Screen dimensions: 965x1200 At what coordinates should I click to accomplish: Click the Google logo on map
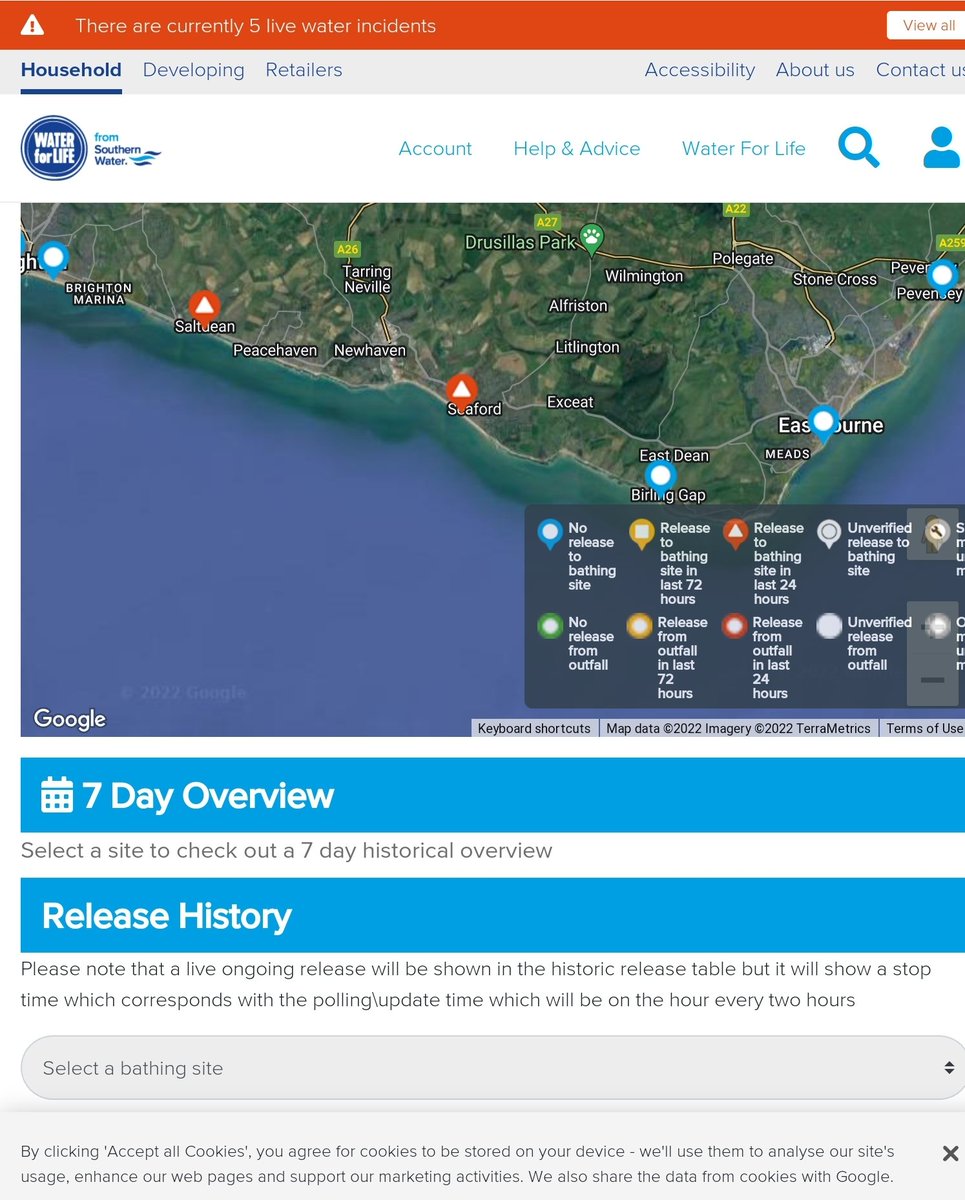coord(69,718)
